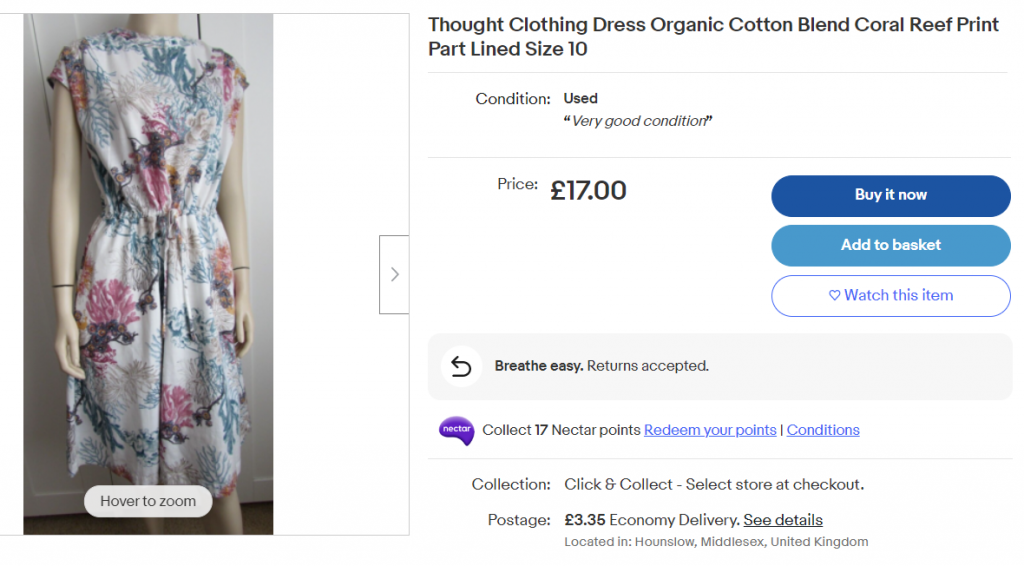The width and height of the screenshot is (1024, 566).
Task: Click the next image chevron arrow
Action: pyautogui.click(x=394, y=274)
